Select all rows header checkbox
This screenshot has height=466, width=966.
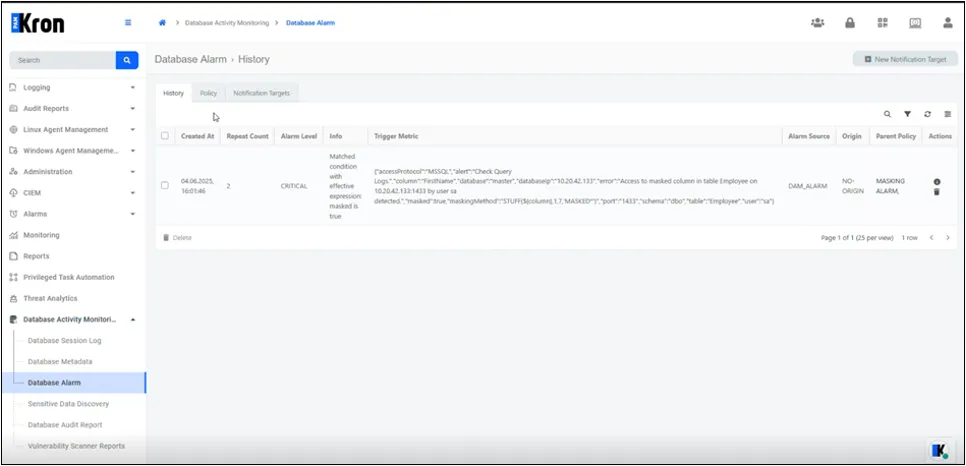164,136
